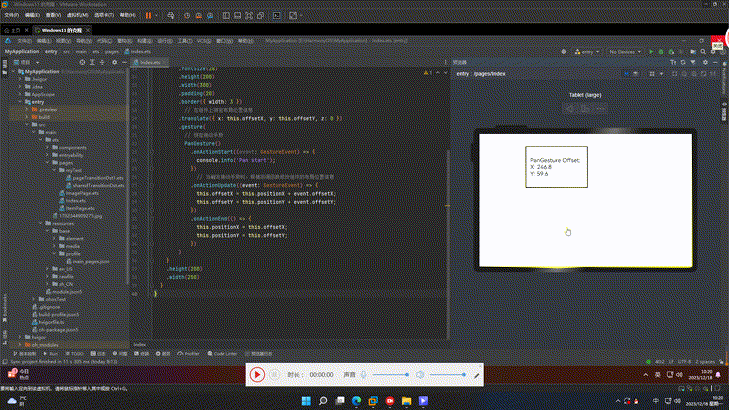This screenshot has height=410, width=729.
Task: Click the VMware unity mode icon
Action: pyautogui.click(x=260, y=15)
